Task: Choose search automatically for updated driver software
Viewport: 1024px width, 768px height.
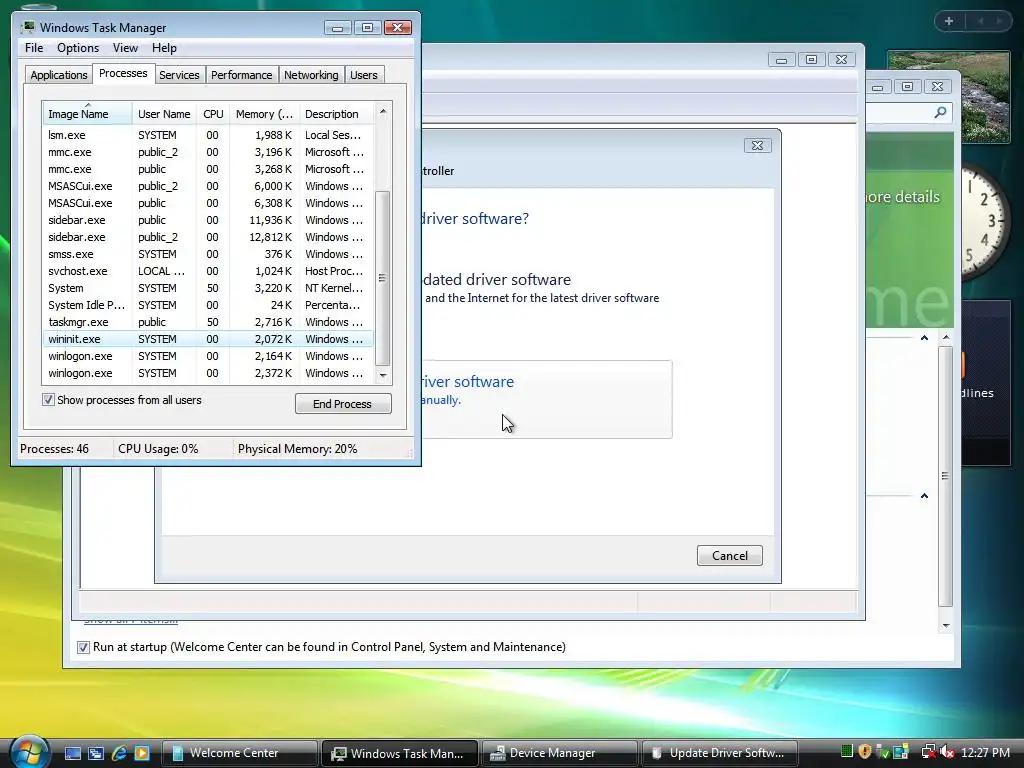Action: [541, 288]
